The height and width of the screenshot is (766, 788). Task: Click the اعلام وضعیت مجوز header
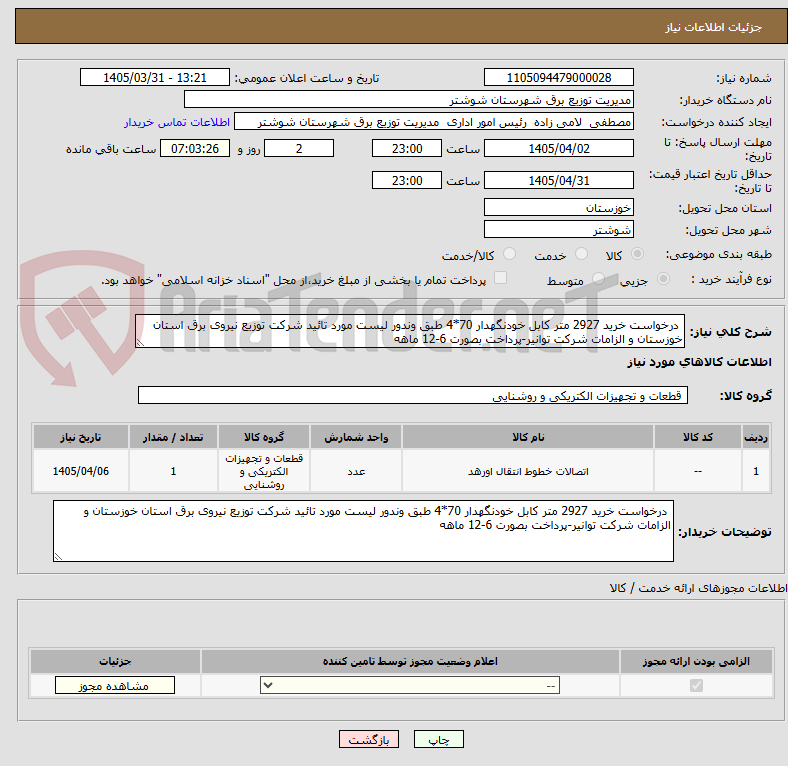[410, 661]
